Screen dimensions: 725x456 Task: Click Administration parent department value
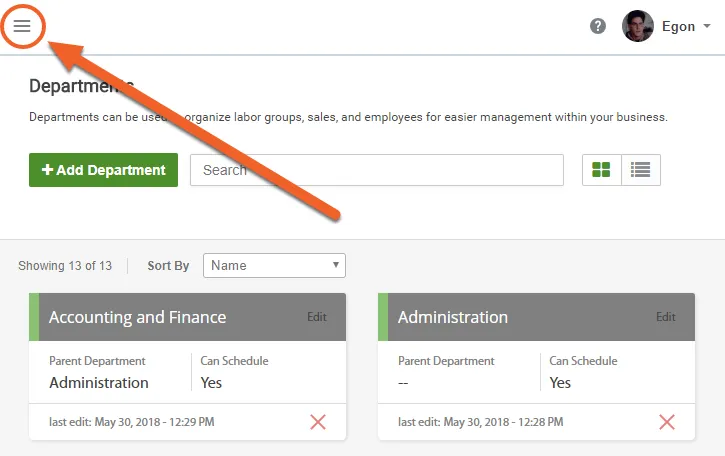99,382
